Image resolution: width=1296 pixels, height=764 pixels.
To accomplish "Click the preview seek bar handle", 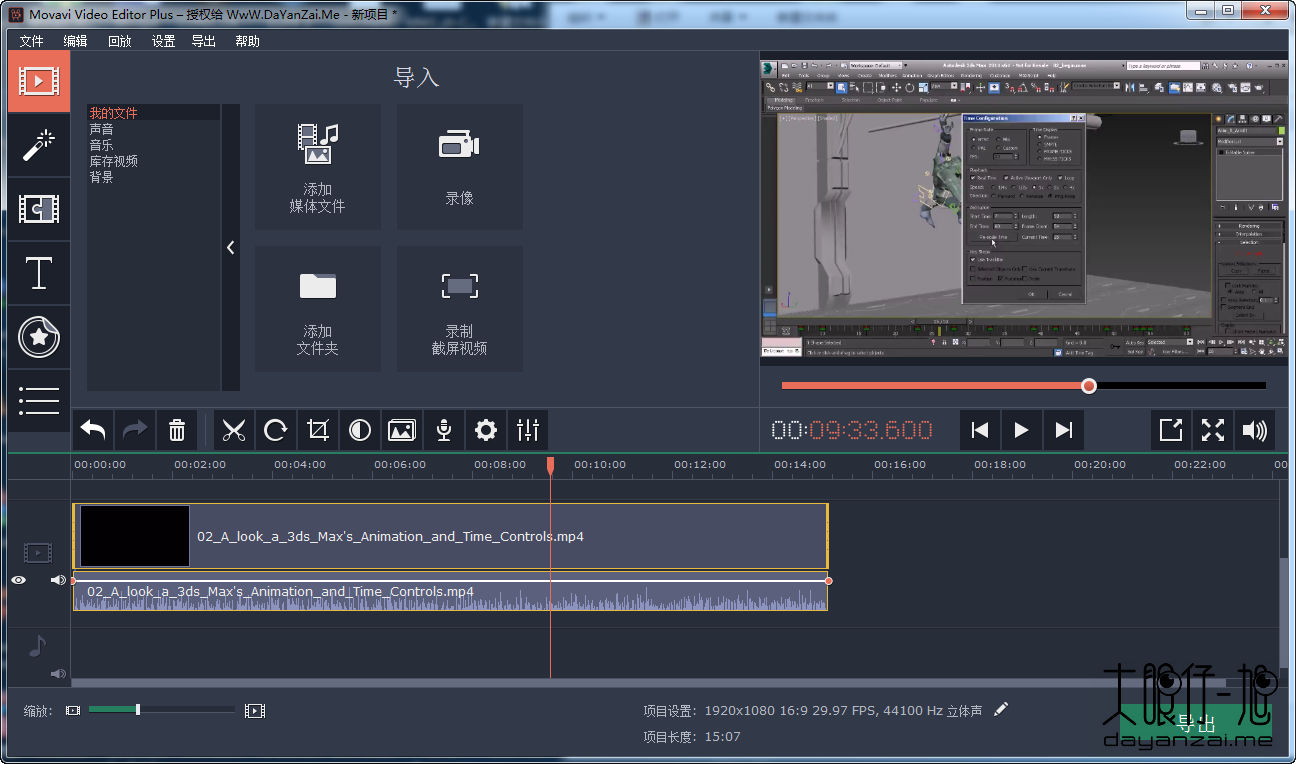I will [1089, 386].
